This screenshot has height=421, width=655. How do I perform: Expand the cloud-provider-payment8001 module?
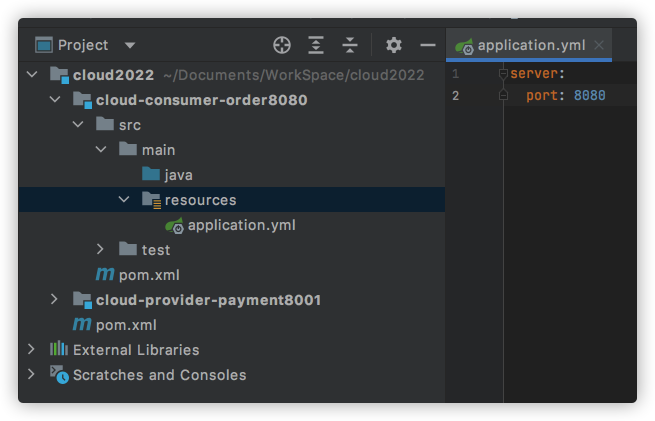54,299
